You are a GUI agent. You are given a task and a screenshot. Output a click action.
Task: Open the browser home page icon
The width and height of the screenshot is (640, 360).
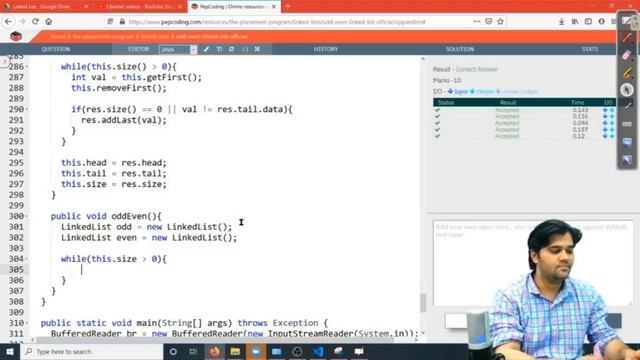(49, 22)
